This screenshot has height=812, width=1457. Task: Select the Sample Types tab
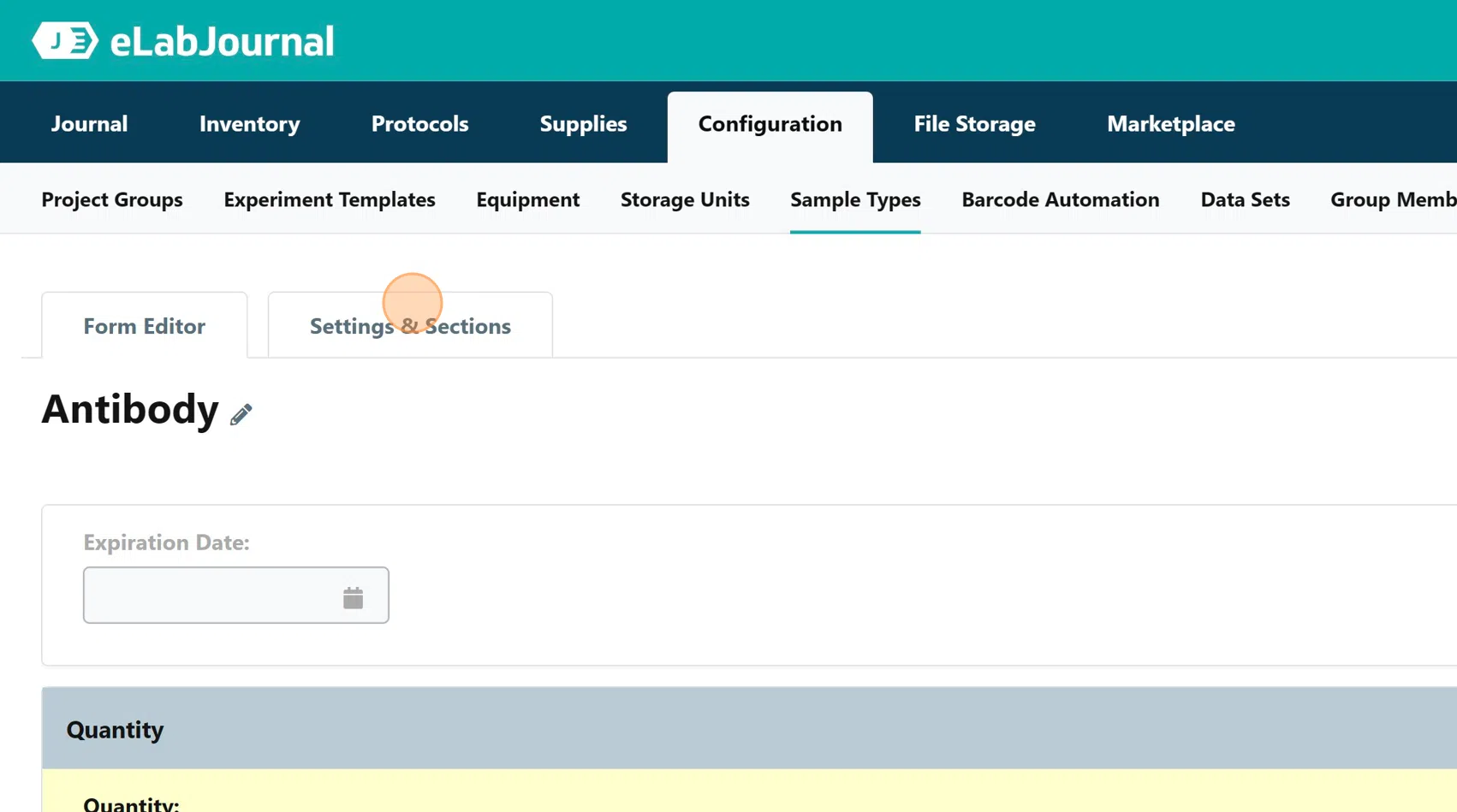[x=855, y=199]
